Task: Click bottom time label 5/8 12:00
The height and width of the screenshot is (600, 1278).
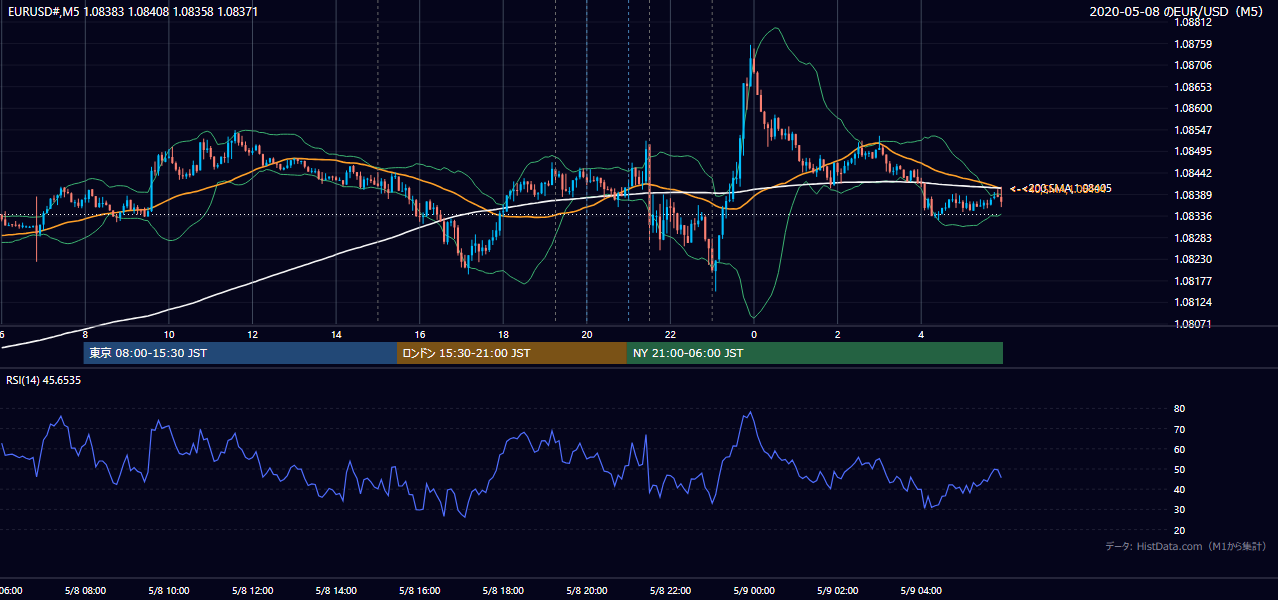Action: [x=253, y=591]
